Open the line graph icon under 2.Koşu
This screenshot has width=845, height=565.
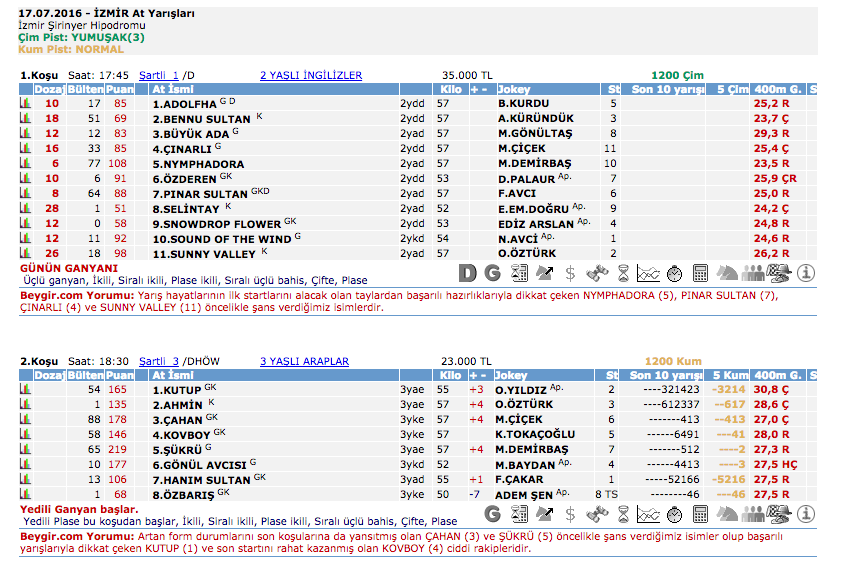point(648,514)
